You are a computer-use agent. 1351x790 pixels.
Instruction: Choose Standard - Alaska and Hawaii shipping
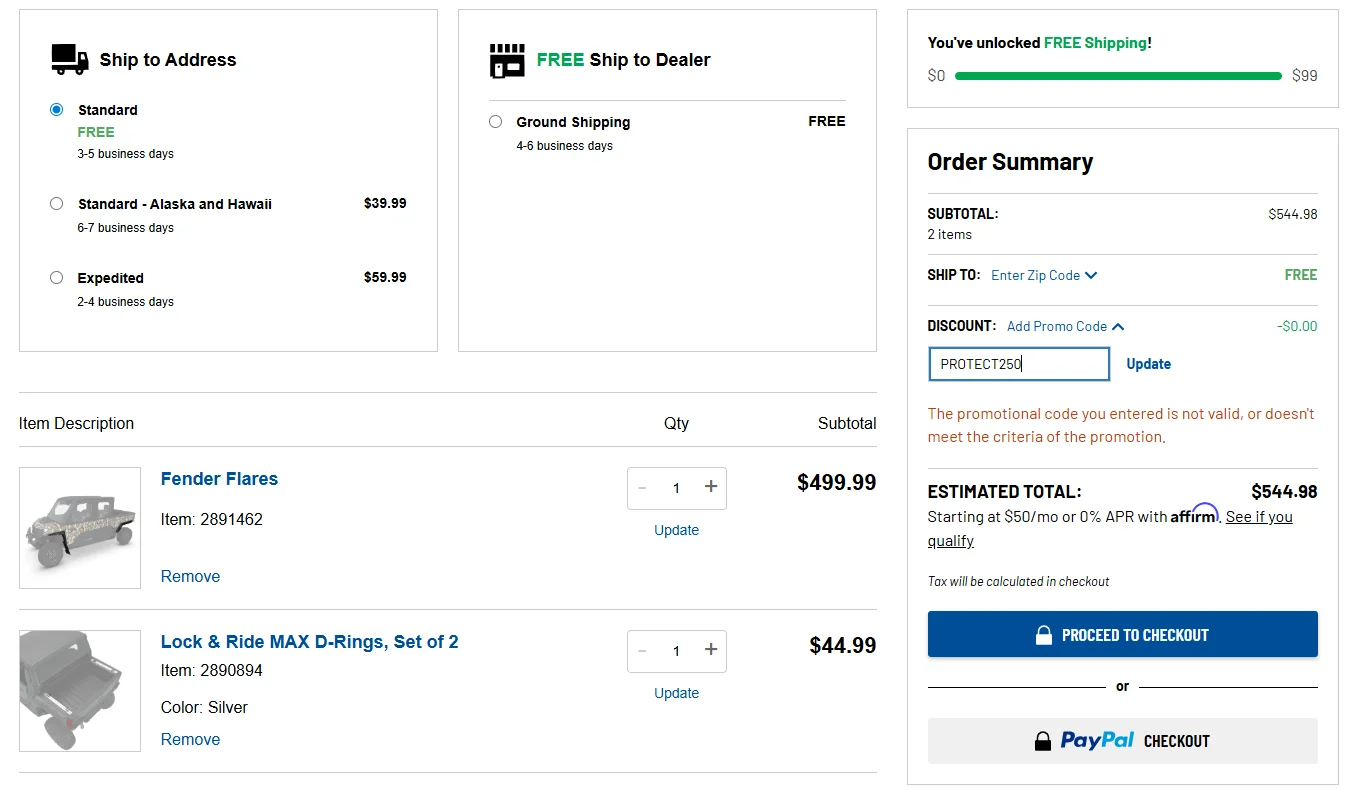tap(57, 204)
